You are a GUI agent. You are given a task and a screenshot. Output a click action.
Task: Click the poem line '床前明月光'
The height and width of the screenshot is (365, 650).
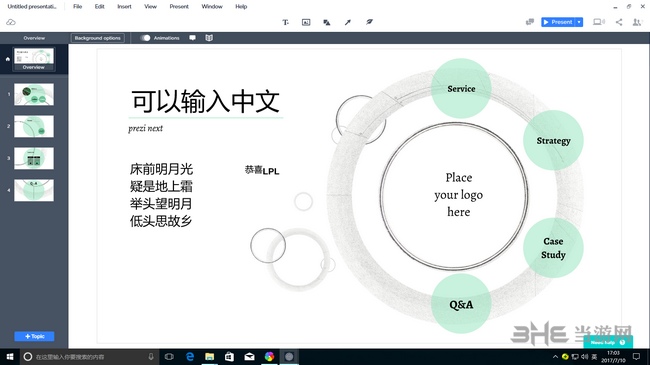(161, 169)
